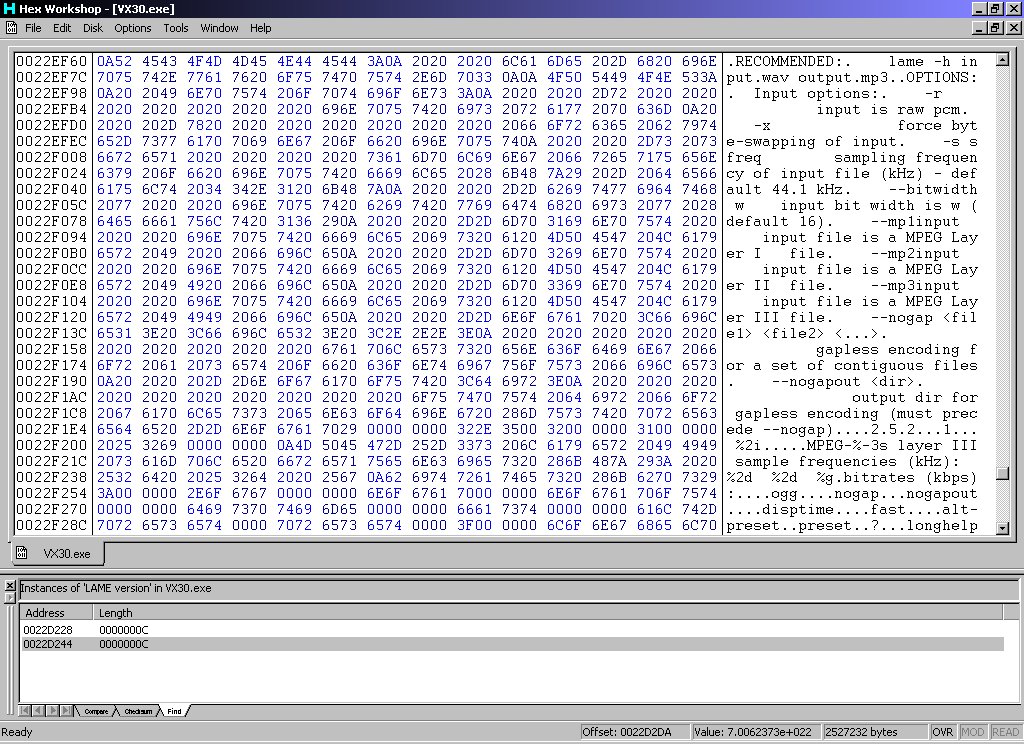Viewport: 1024px width, 744px height.
Task: Select the VX30.exe document tab
Action: (x=57, y=553)
